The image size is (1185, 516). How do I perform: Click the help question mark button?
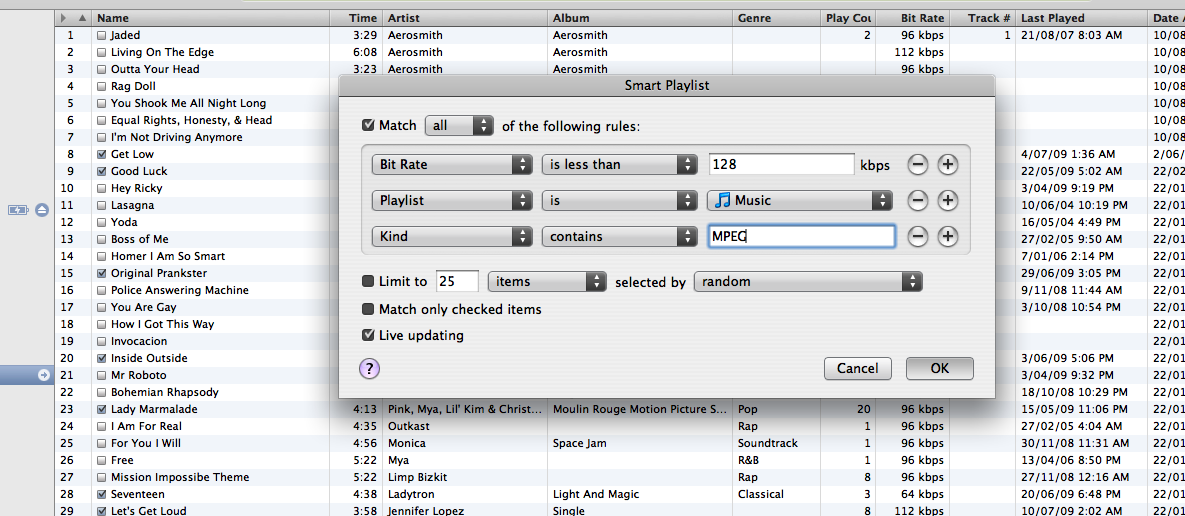[370, 369]
